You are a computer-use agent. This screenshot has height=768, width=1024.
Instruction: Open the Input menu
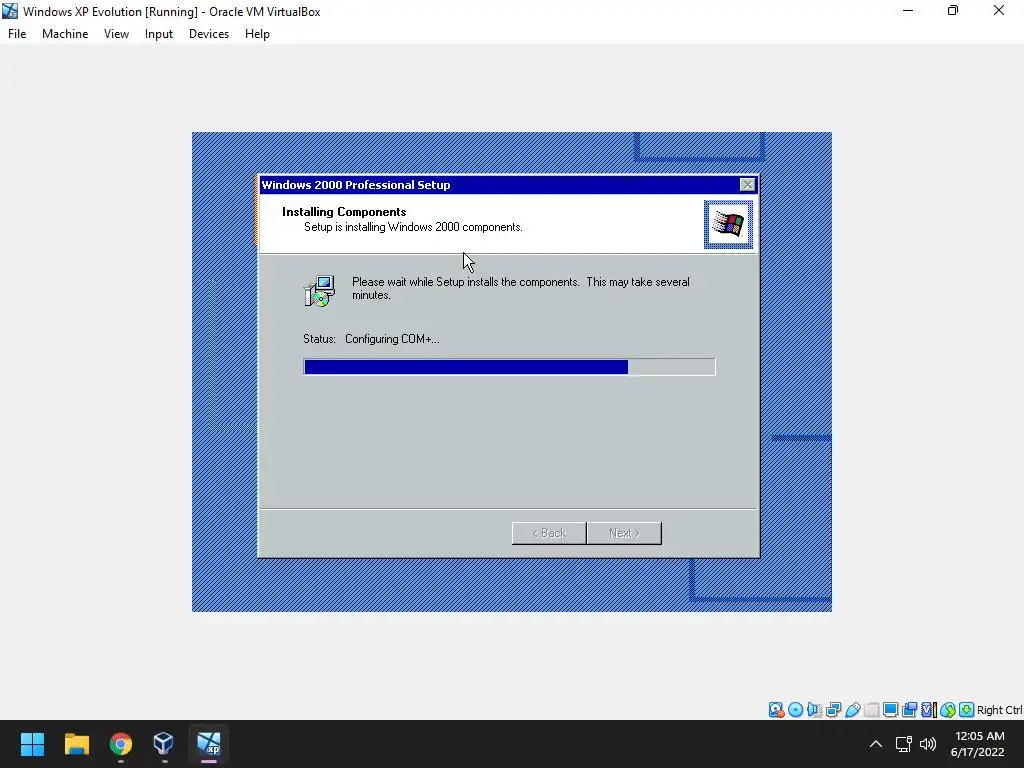click(x=159, y=34)
